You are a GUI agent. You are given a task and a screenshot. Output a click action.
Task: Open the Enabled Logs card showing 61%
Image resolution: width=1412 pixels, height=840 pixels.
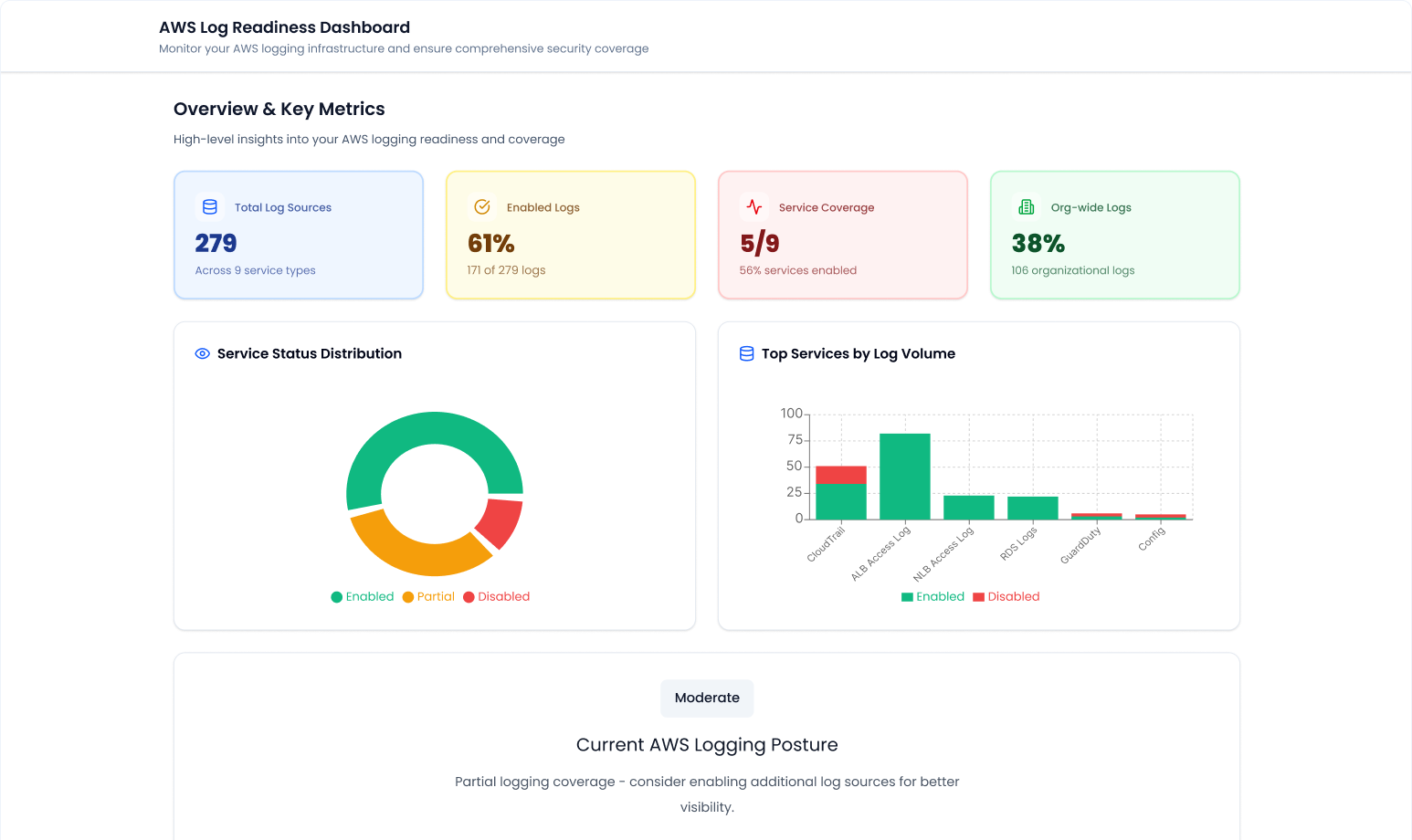570,235
